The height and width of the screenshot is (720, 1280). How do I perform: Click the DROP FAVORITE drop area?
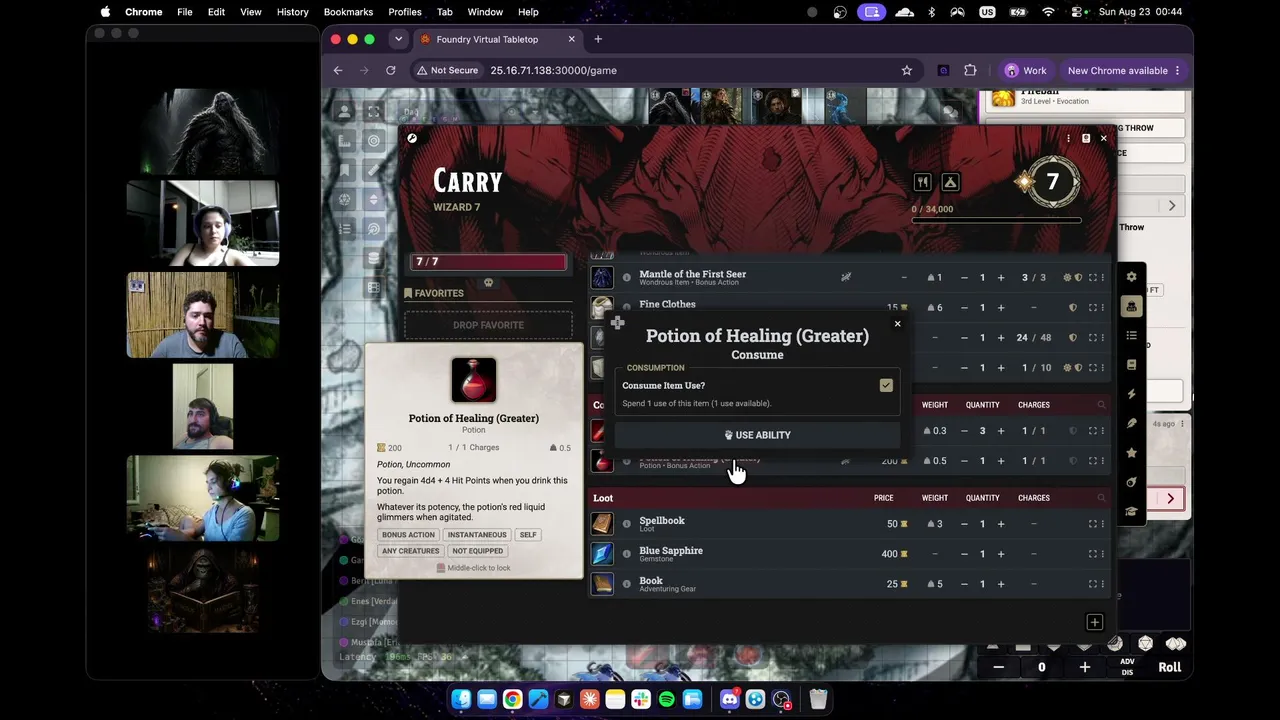[488, 325]
